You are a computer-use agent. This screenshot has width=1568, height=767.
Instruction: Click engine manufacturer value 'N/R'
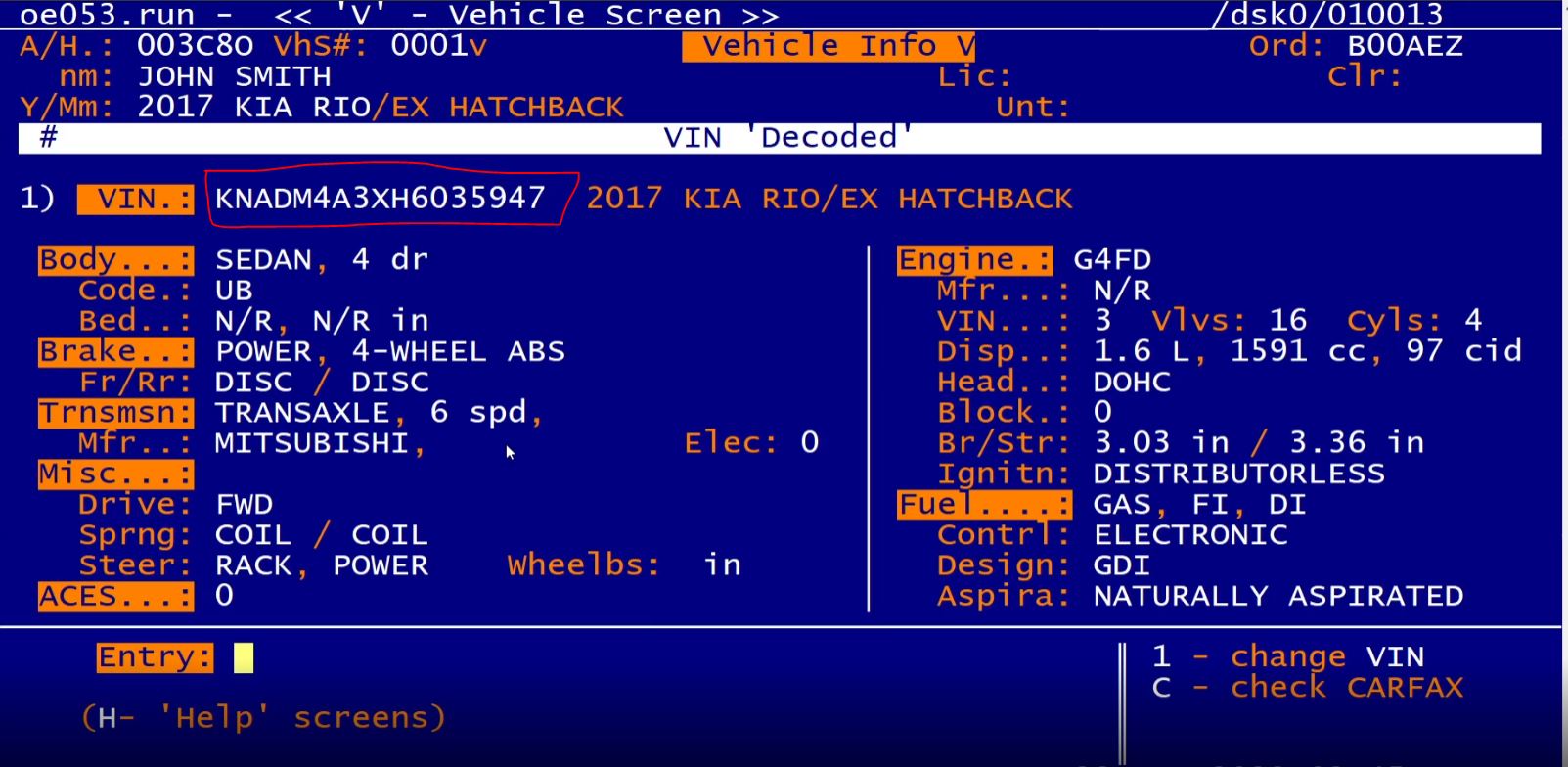click(x=1122, y=291)
